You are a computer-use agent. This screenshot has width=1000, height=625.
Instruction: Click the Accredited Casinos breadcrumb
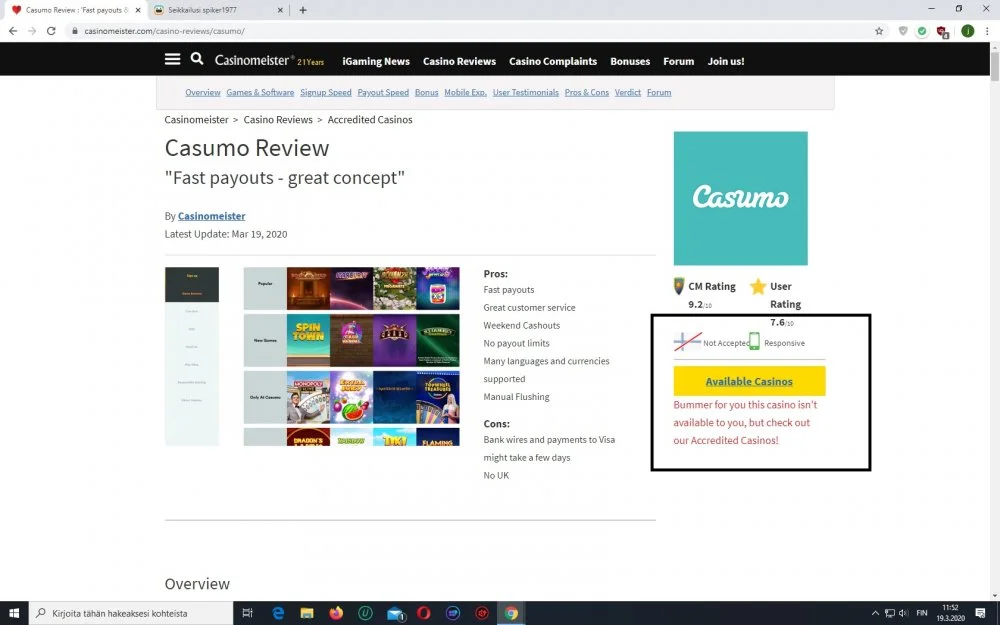(370, 119)
